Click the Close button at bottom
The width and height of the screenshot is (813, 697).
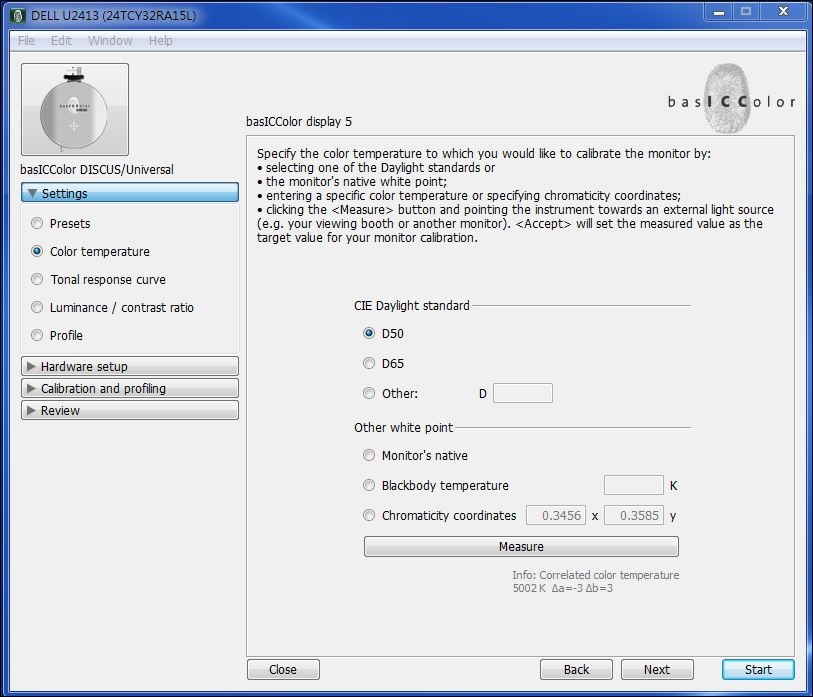point(283,670)
